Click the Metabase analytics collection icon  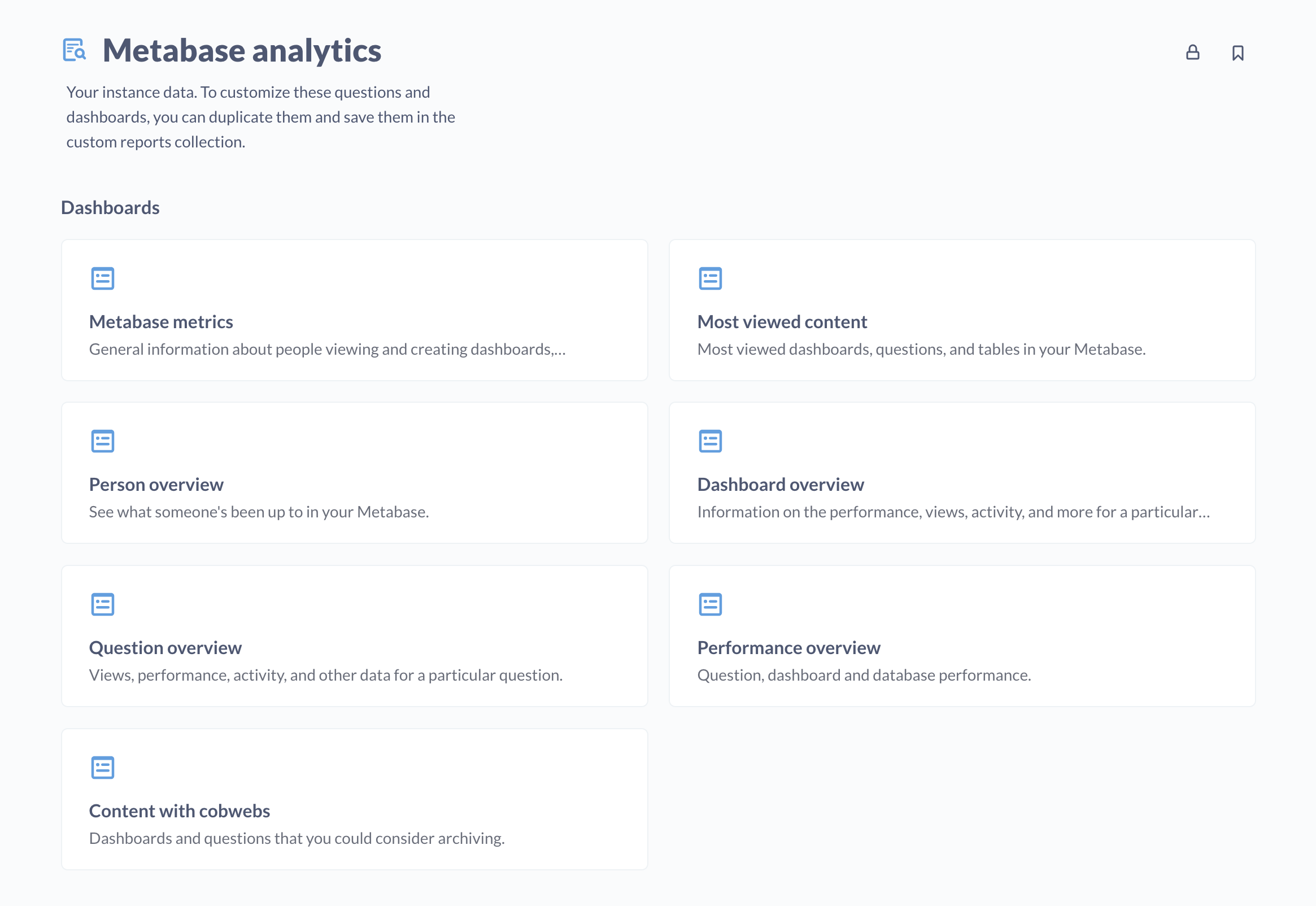[x=75, y=50]
